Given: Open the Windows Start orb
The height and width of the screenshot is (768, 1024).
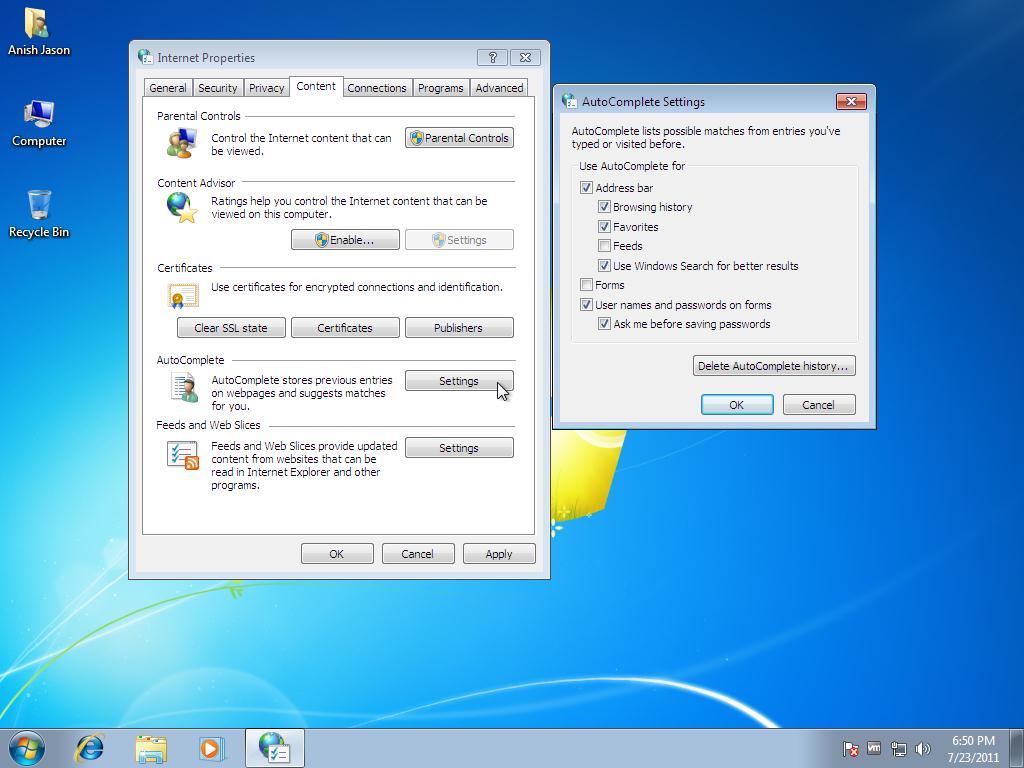Looking at the screenshot, I should (x=26, y=748).
